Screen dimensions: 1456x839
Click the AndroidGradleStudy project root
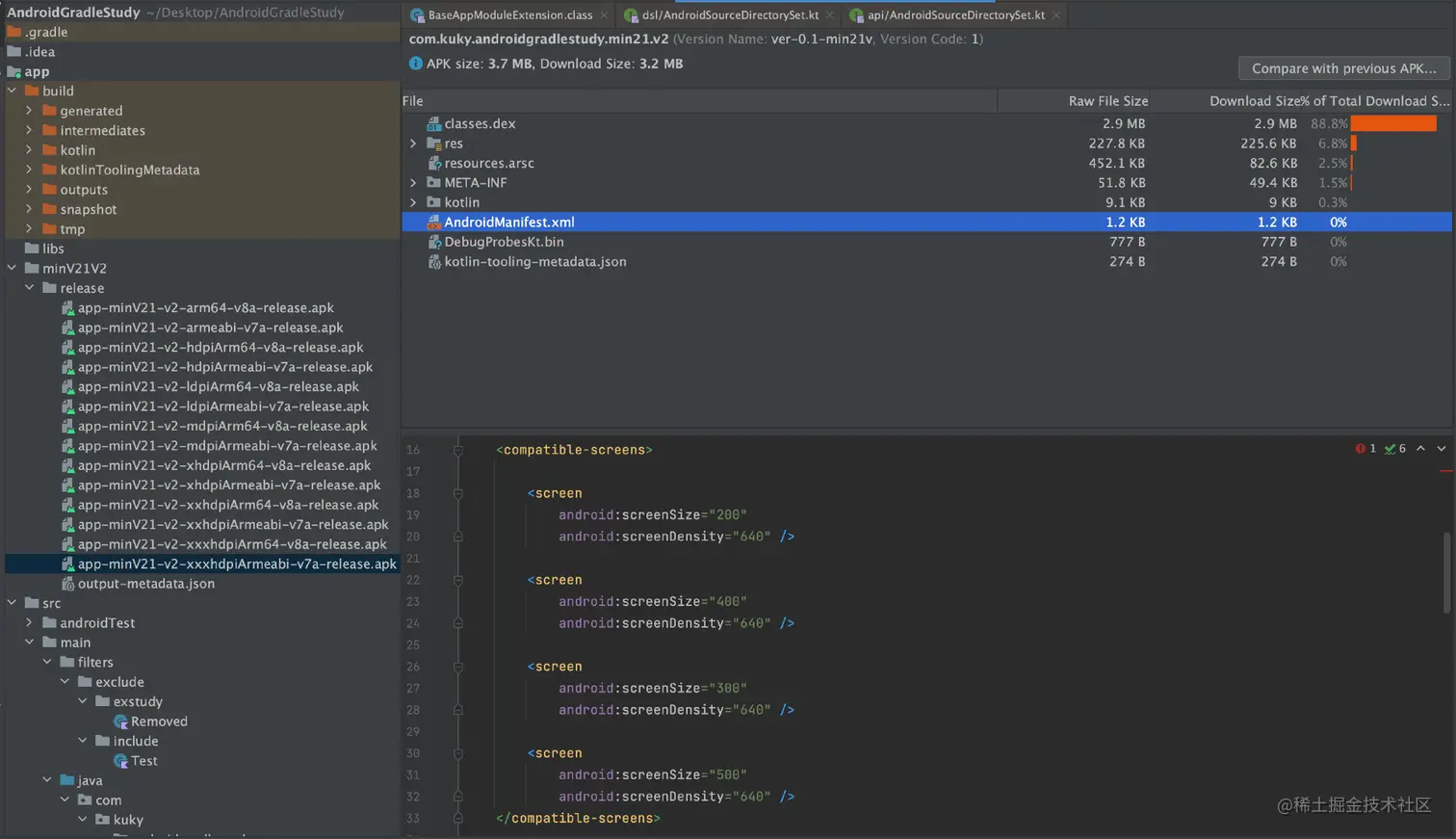pyautogui.click(x=73, y=13)
